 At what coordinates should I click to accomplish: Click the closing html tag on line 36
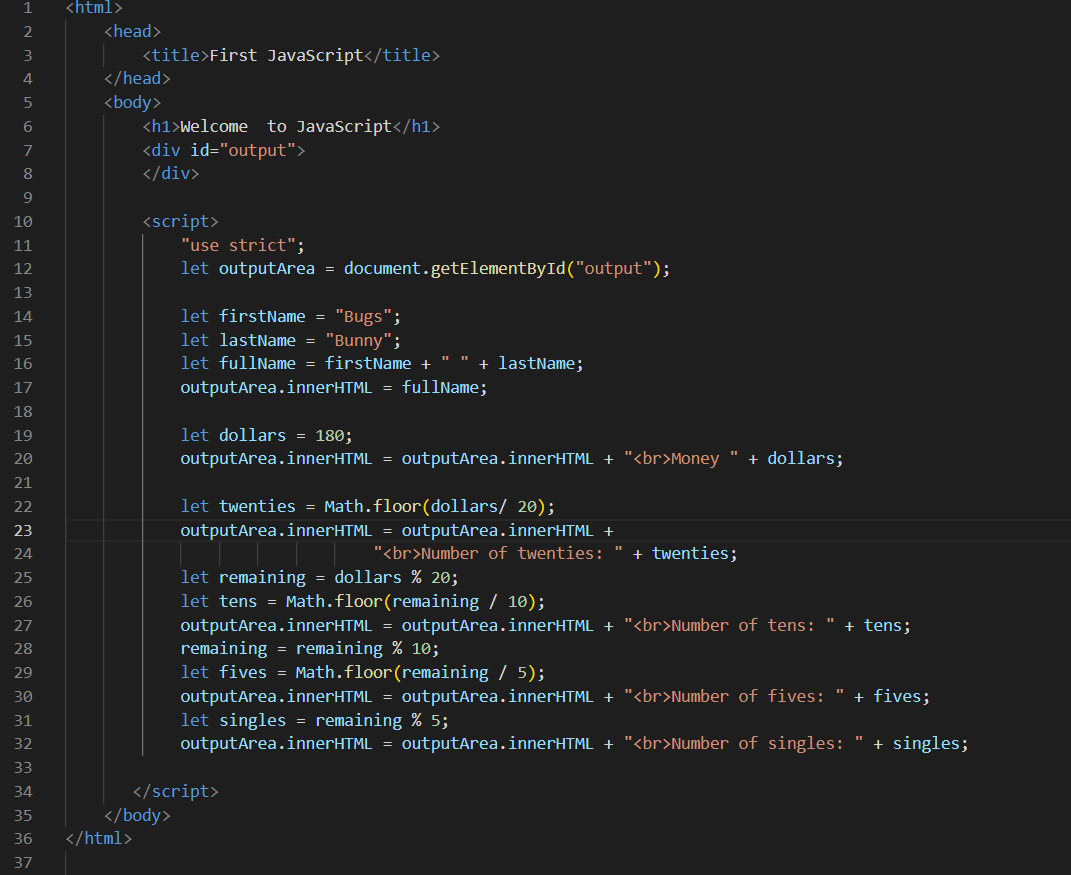(97, 838)
